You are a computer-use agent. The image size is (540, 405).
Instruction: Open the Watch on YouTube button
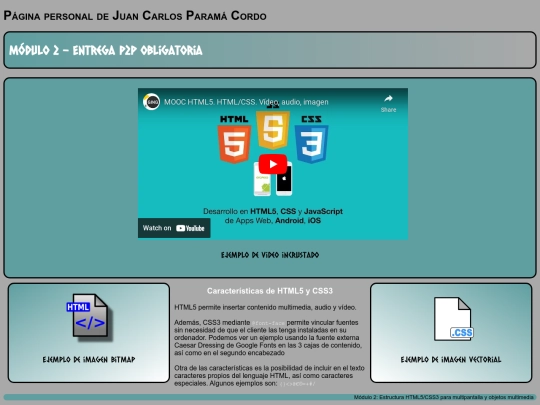coord(174,228)
